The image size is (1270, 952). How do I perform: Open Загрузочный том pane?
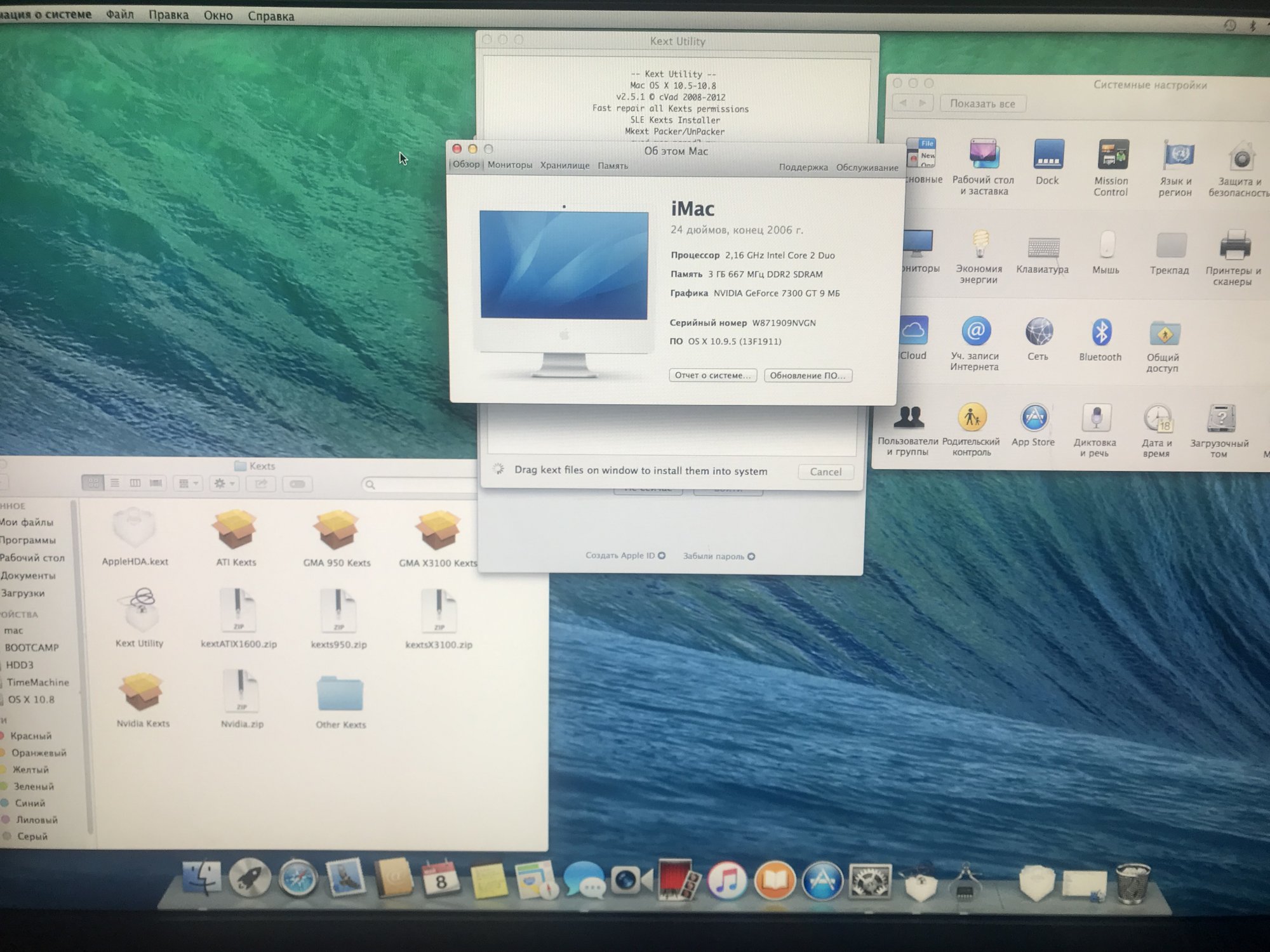point(1220,431)
